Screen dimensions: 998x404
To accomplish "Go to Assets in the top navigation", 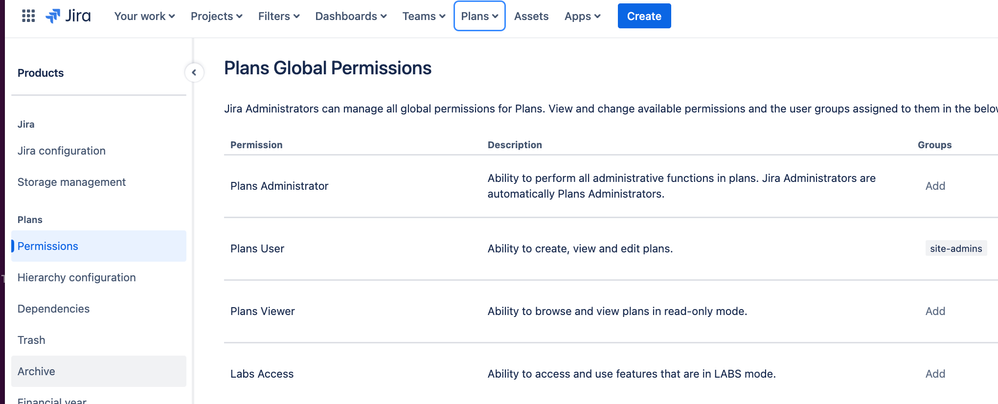I will click(x=531, y=16).
